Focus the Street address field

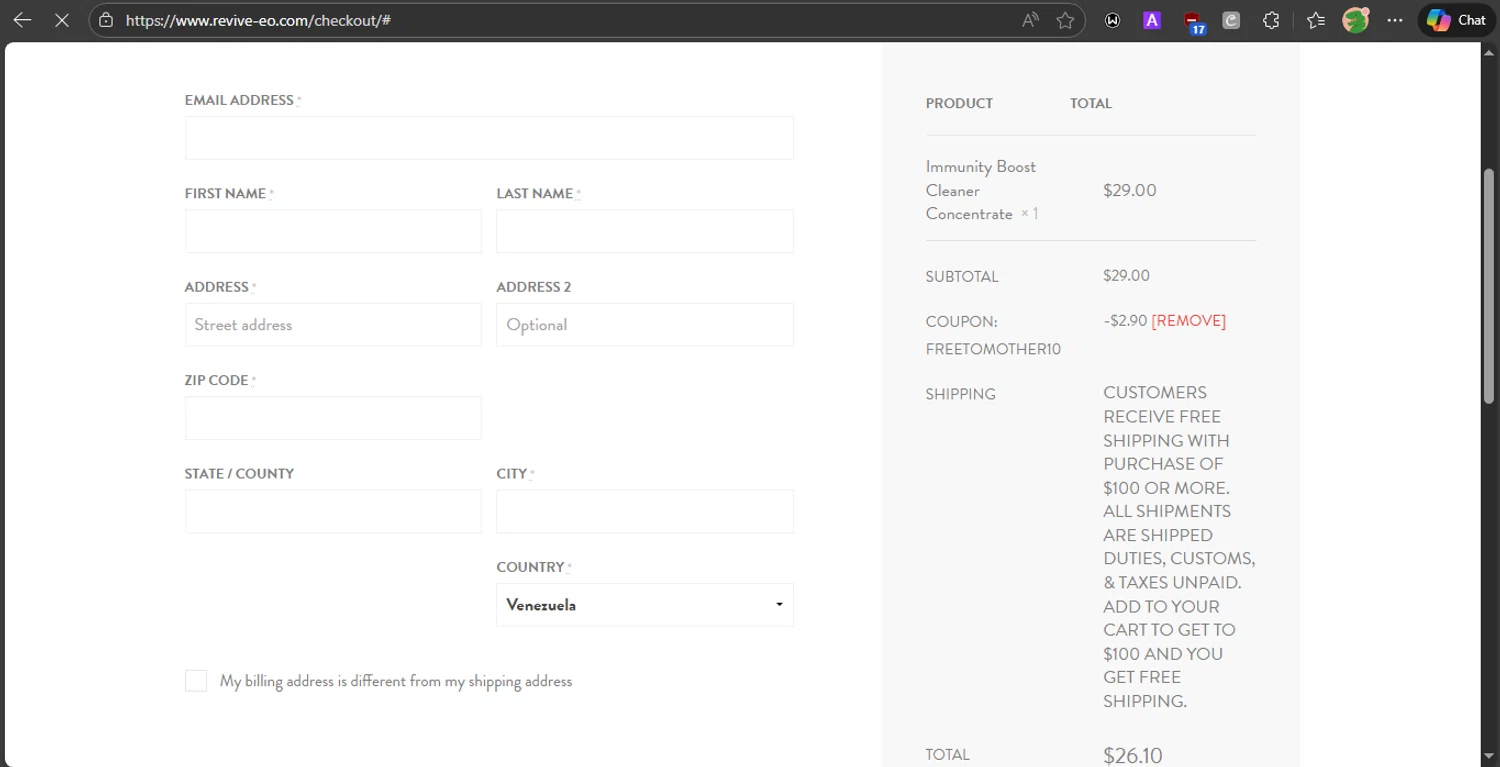[333, 325]
